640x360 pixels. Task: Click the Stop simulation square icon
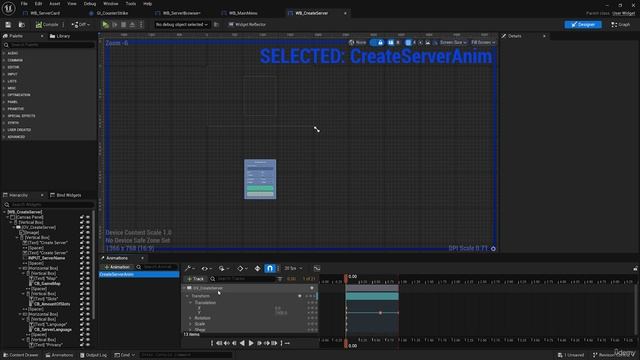pyautogui.click(x=124, y=25)
